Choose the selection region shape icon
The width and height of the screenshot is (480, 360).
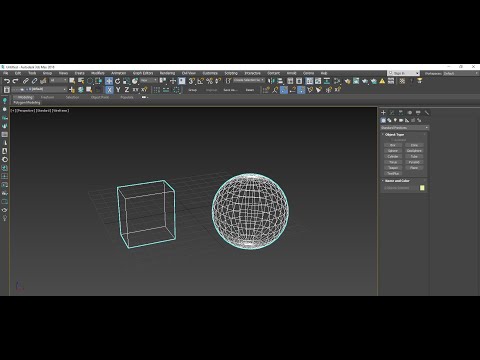coord(90,81)
